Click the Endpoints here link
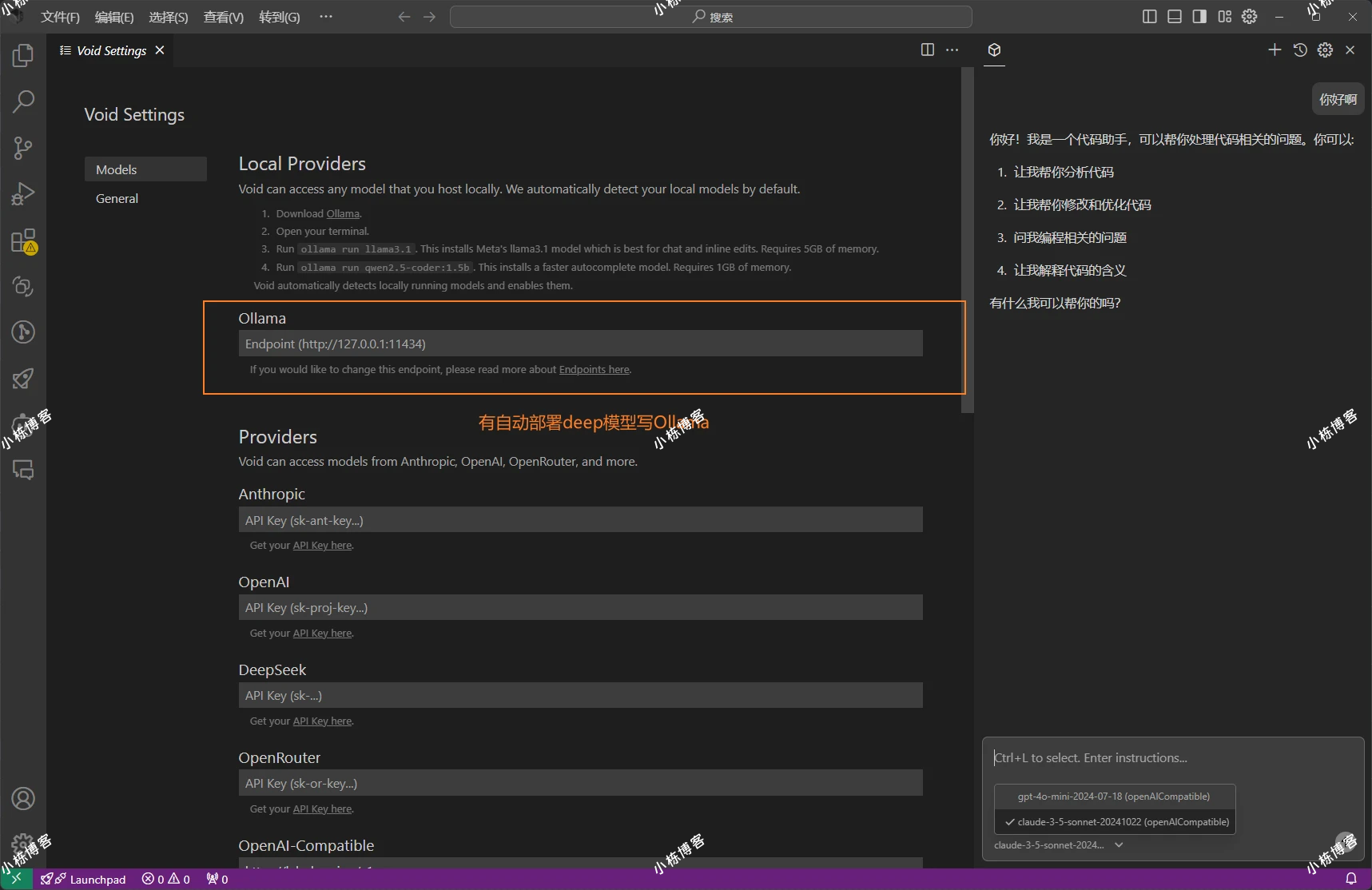Screen dimensions: 1372x890 [x=594, y=370]
